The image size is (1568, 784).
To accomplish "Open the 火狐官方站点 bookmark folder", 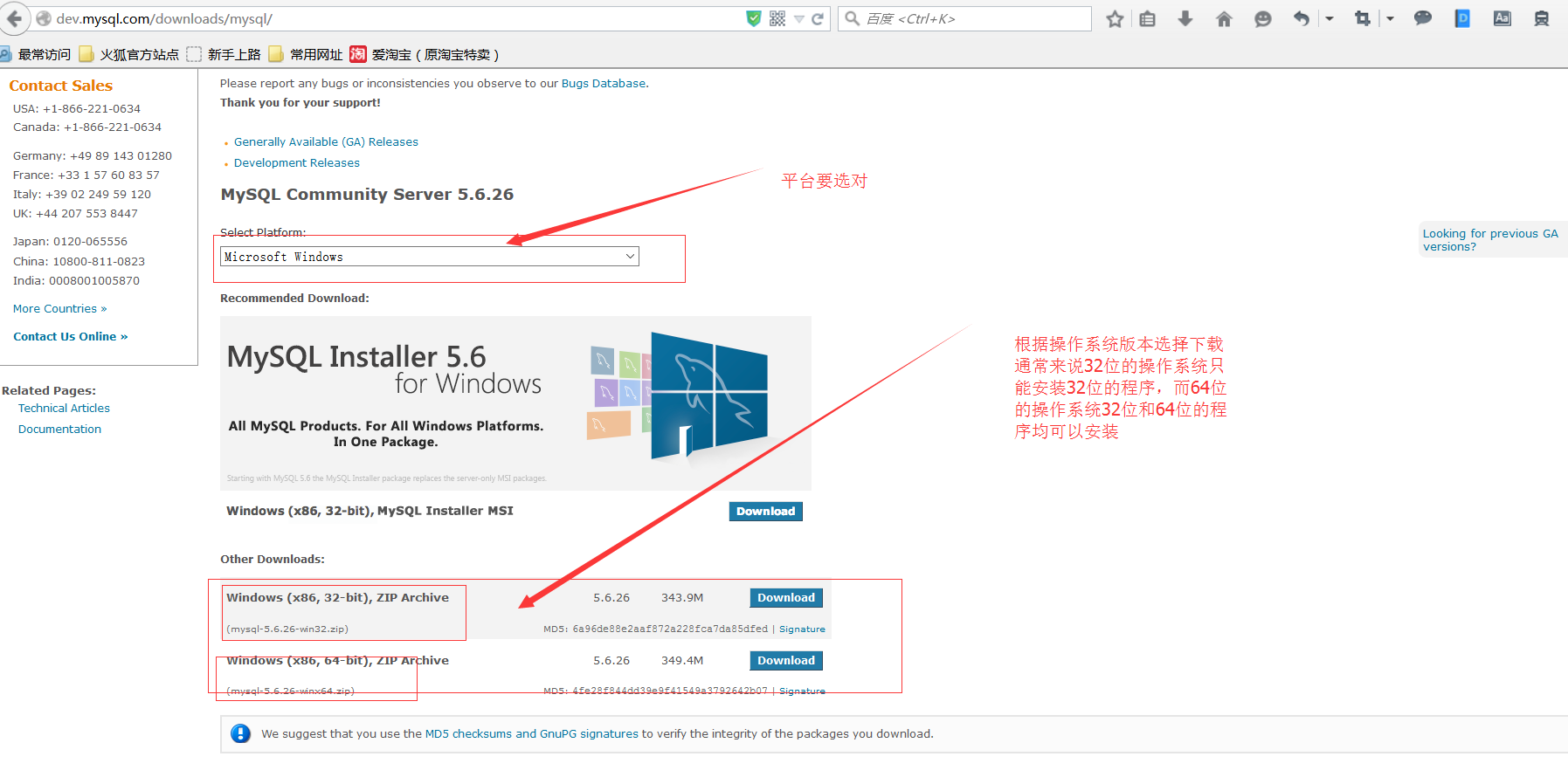I will click(129, 54).
